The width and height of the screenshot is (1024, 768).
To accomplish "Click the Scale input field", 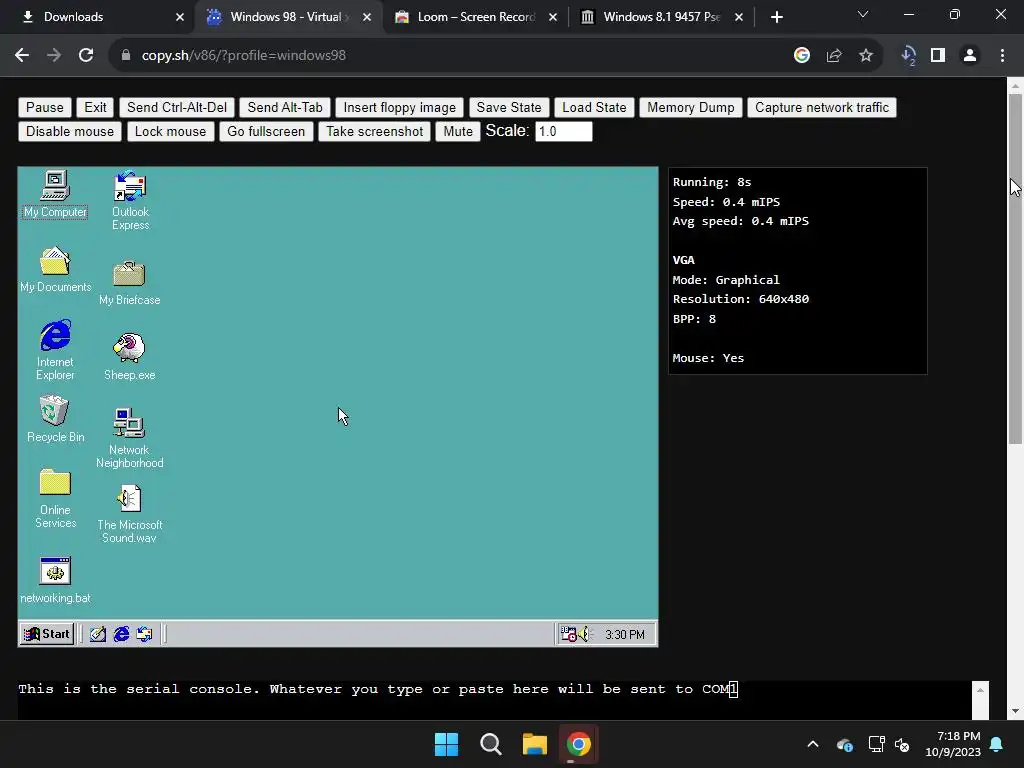I will [564, 132].
